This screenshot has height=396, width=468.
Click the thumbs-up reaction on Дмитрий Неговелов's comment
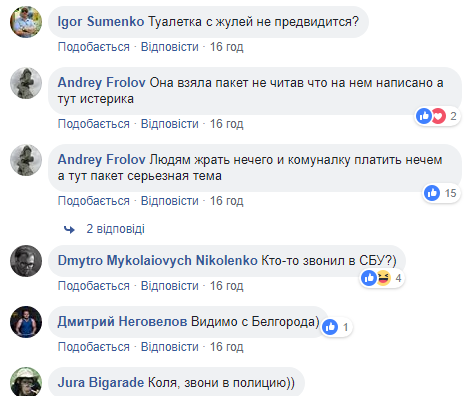(330, 327)
